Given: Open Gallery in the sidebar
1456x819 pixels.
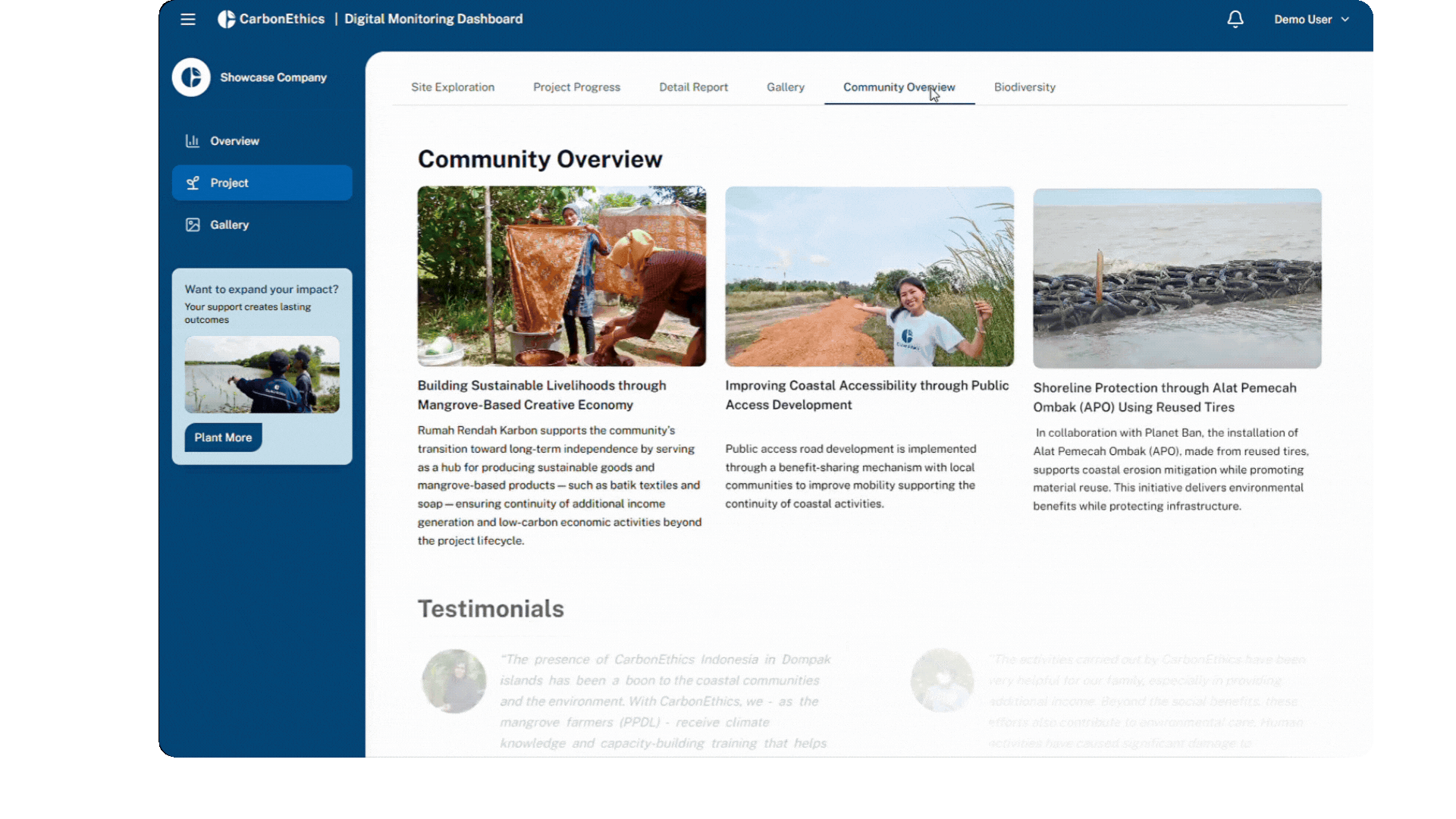Looking at the screenshot, I should [x=262, y=224].
